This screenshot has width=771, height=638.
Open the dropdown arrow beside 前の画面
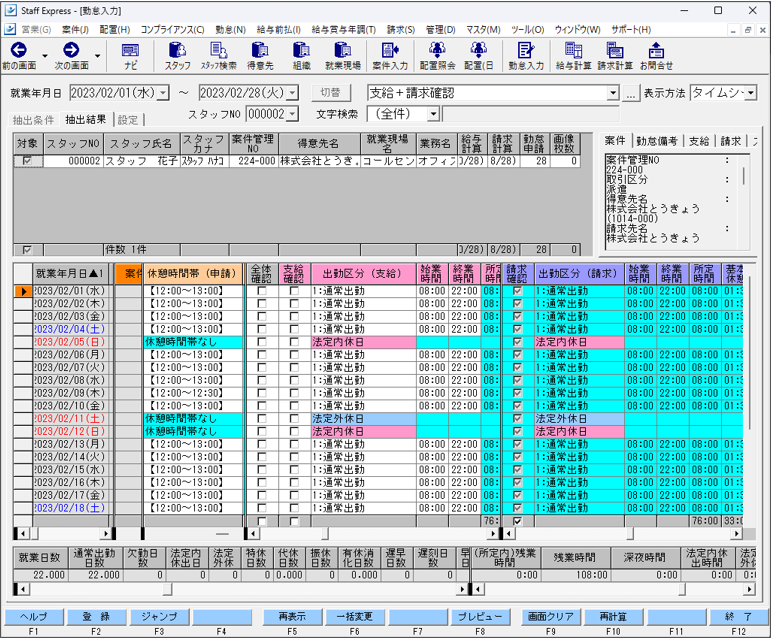click(45, 56)
